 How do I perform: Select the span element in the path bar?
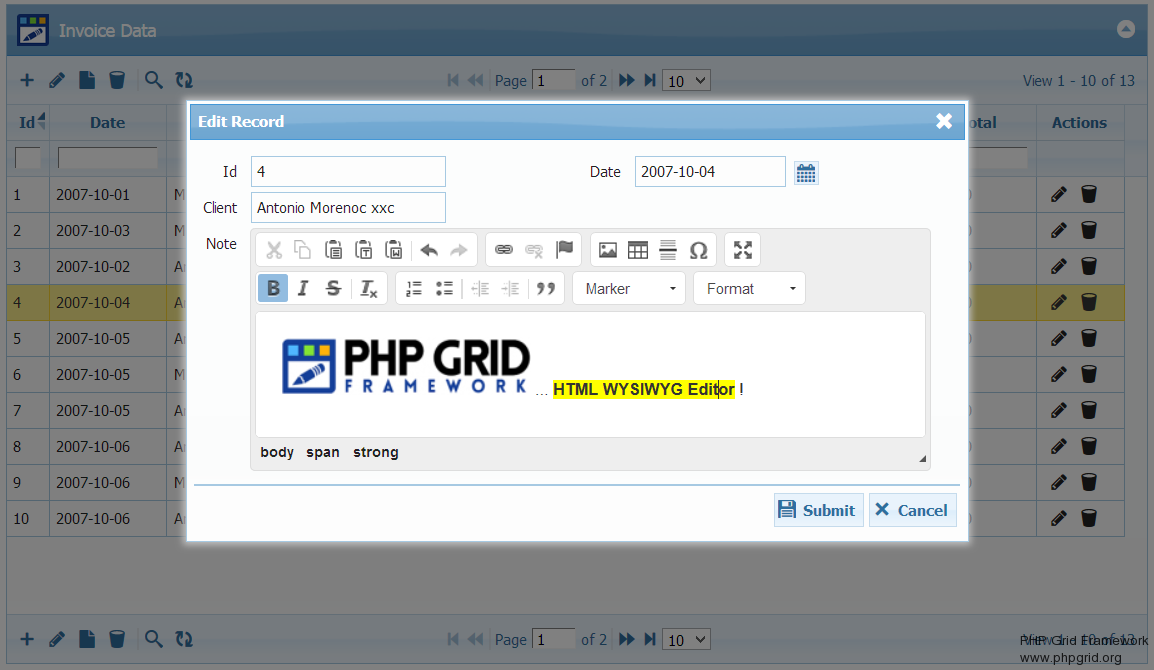pyautogui.click(x=323, y=453)
